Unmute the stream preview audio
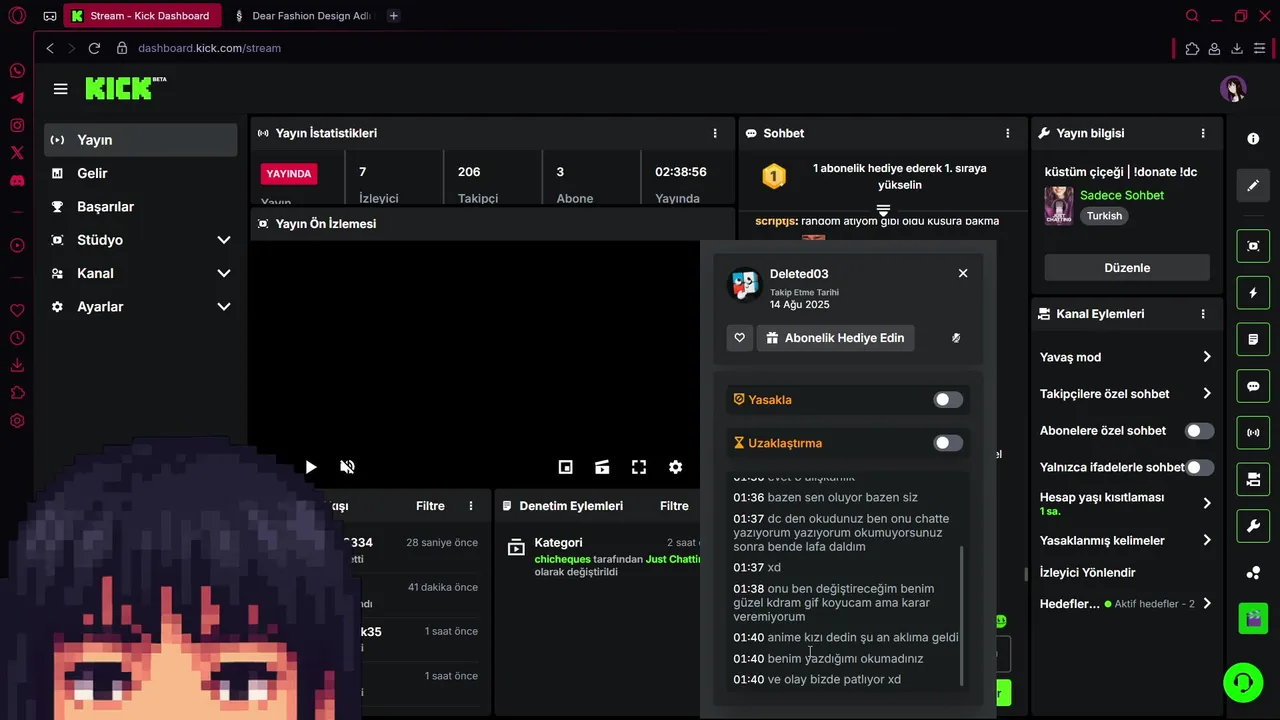1280x720 pixels. (x=347, y=467)
